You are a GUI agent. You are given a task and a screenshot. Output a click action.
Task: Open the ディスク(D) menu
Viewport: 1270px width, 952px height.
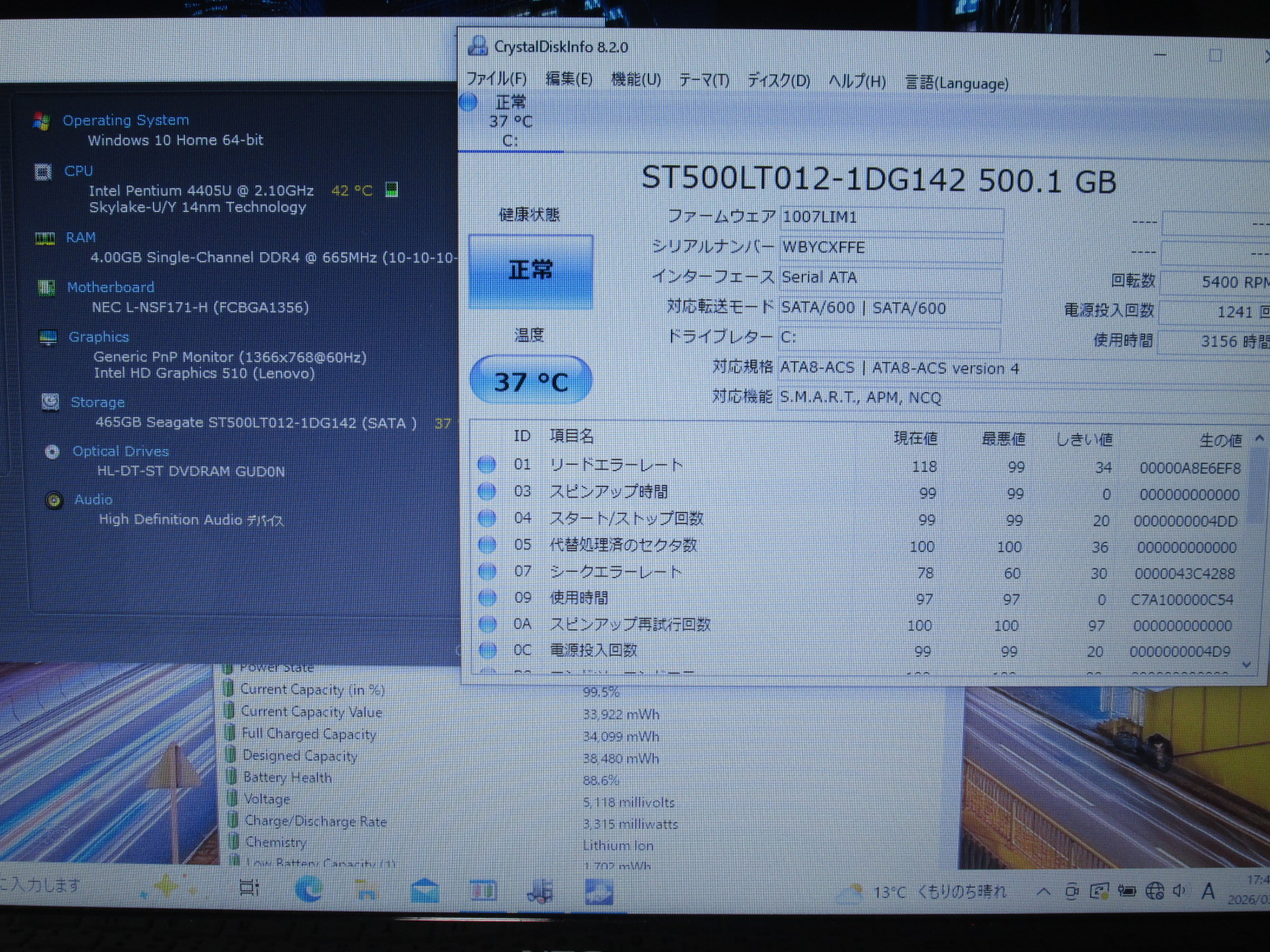pos(779,81)
